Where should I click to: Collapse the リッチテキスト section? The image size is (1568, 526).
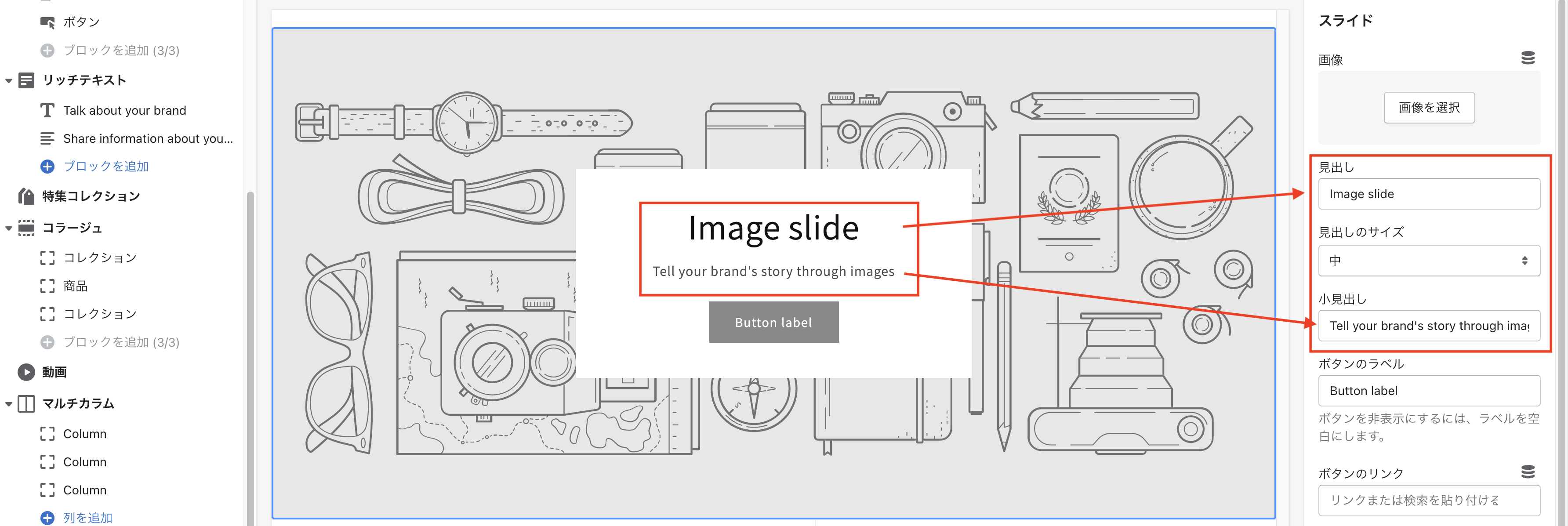coord(8,80)
